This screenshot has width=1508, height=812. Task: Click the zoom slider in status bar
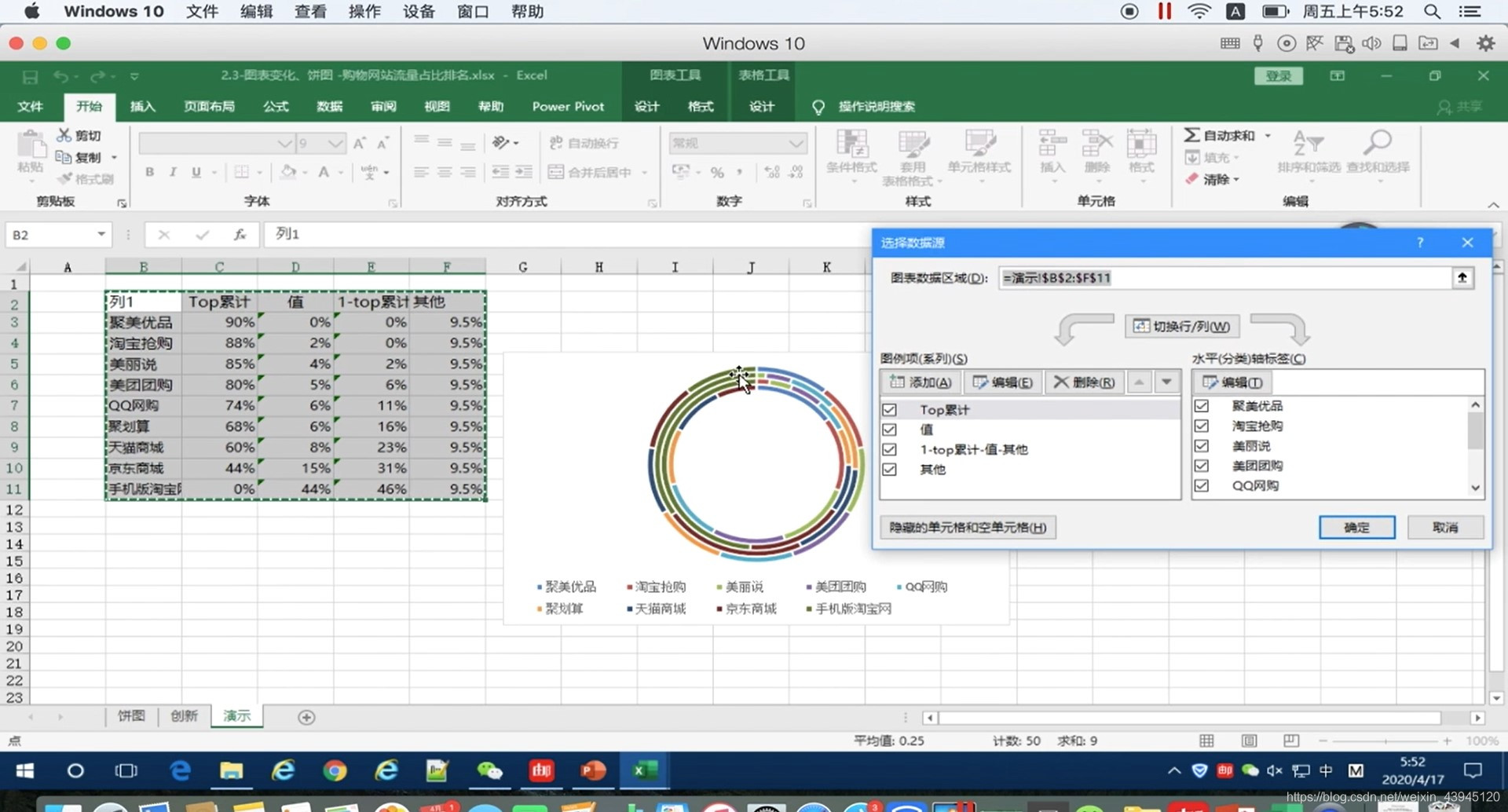[1385, 741]
